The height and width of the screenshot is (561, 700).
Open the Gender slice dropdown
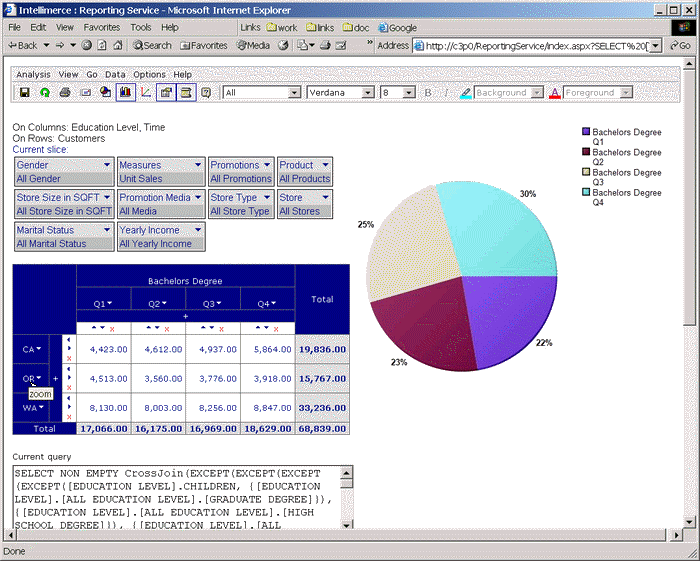point(107,165)
